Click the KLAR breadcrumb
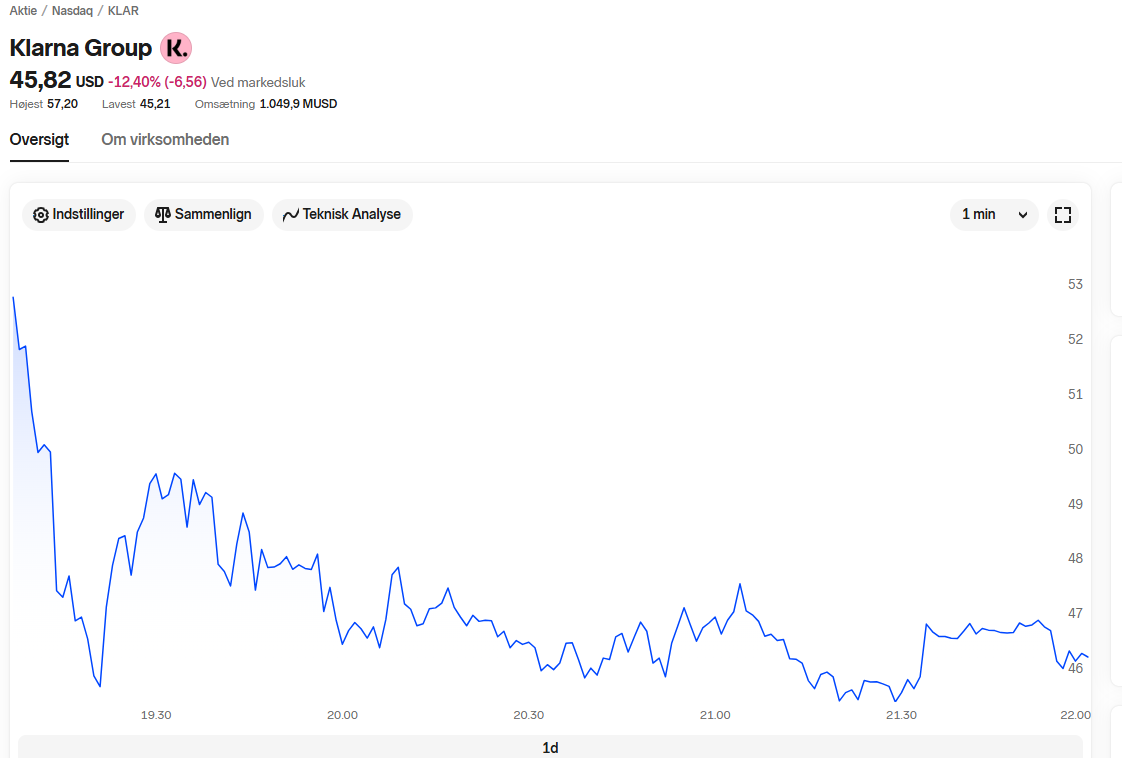 click(x=123, y=11)
